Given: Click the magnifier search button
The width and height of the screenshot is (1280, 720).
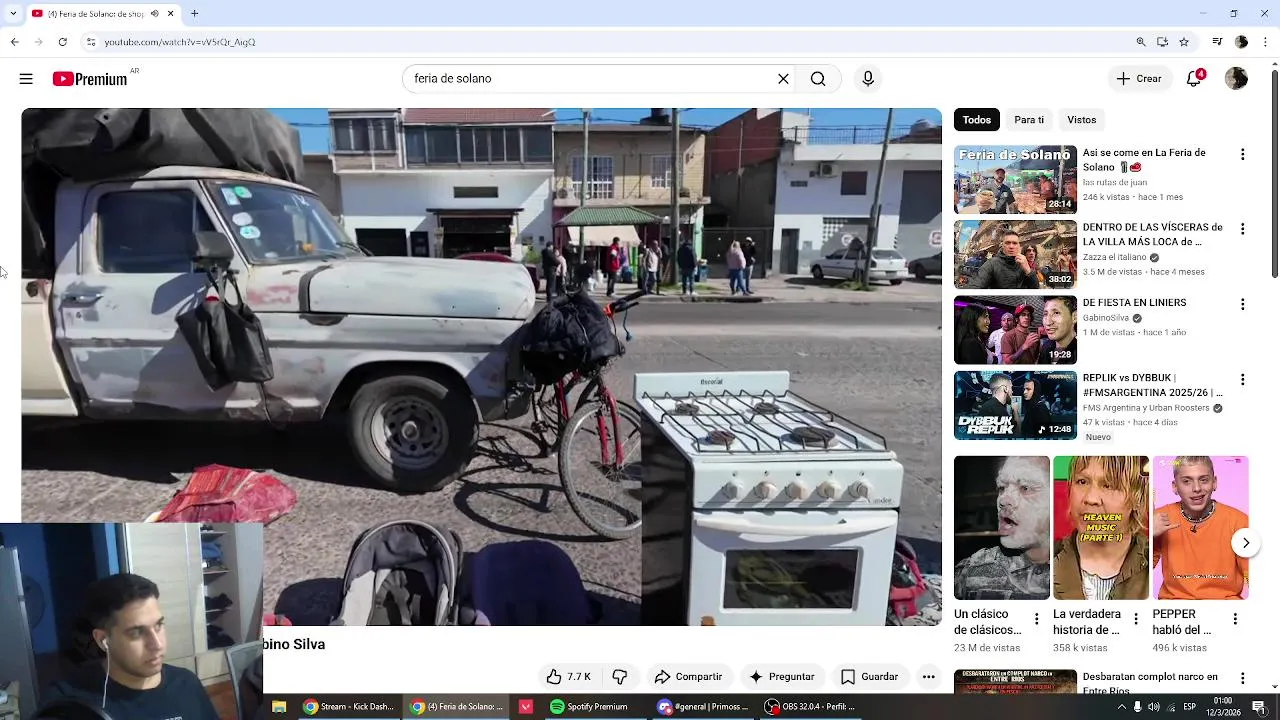Looking at the screenshot, I should point(818,79).
